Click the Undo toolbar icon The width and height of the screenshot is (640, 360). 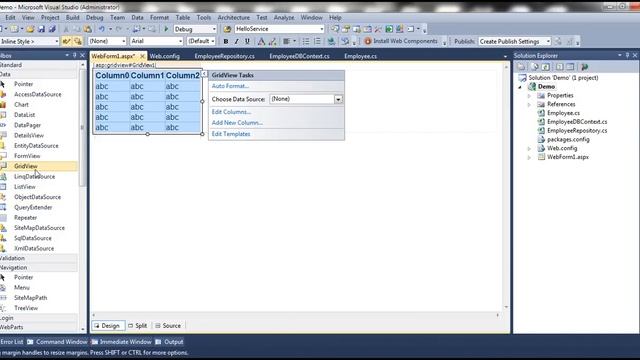pyautogui.click(x=101, y=29)
